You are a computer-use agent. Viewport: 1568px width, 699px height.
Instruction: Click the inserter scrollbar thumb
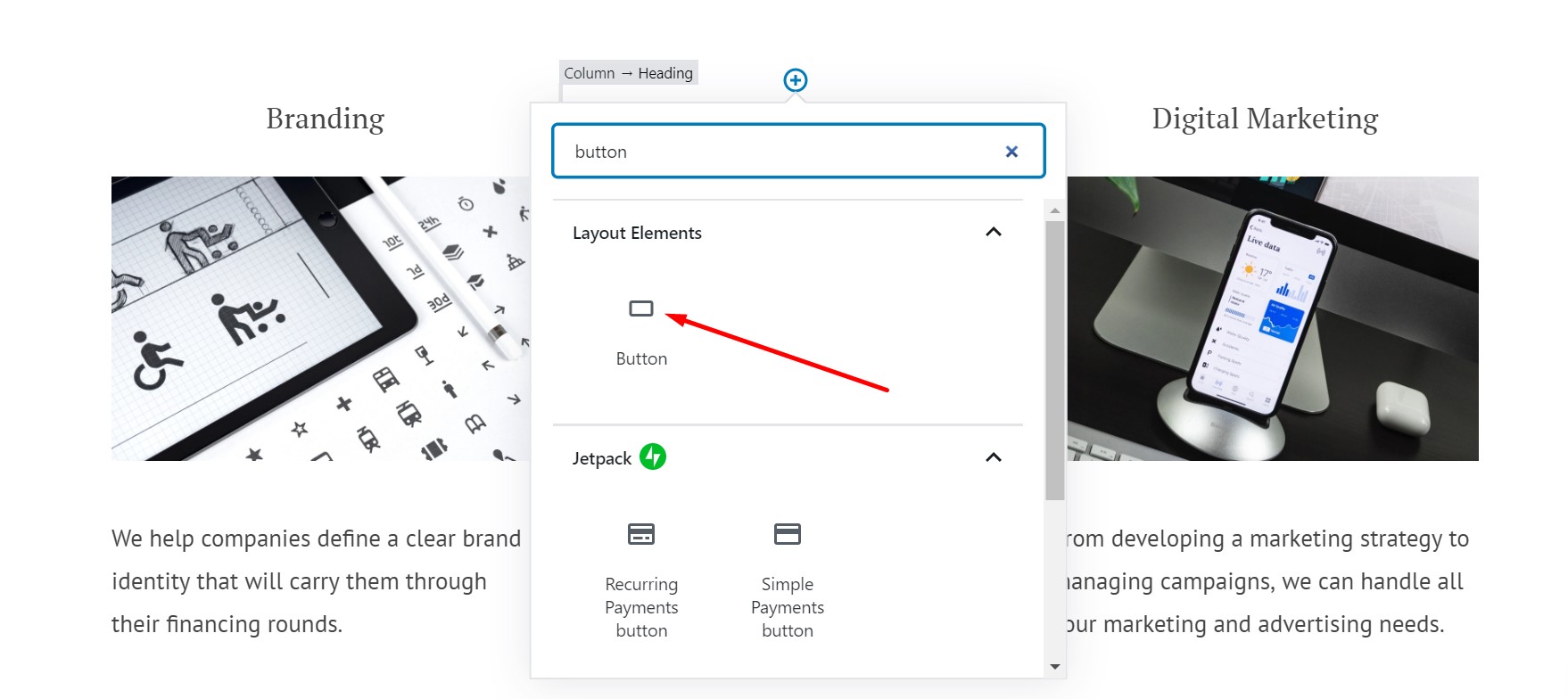[x=1055, y=360]
